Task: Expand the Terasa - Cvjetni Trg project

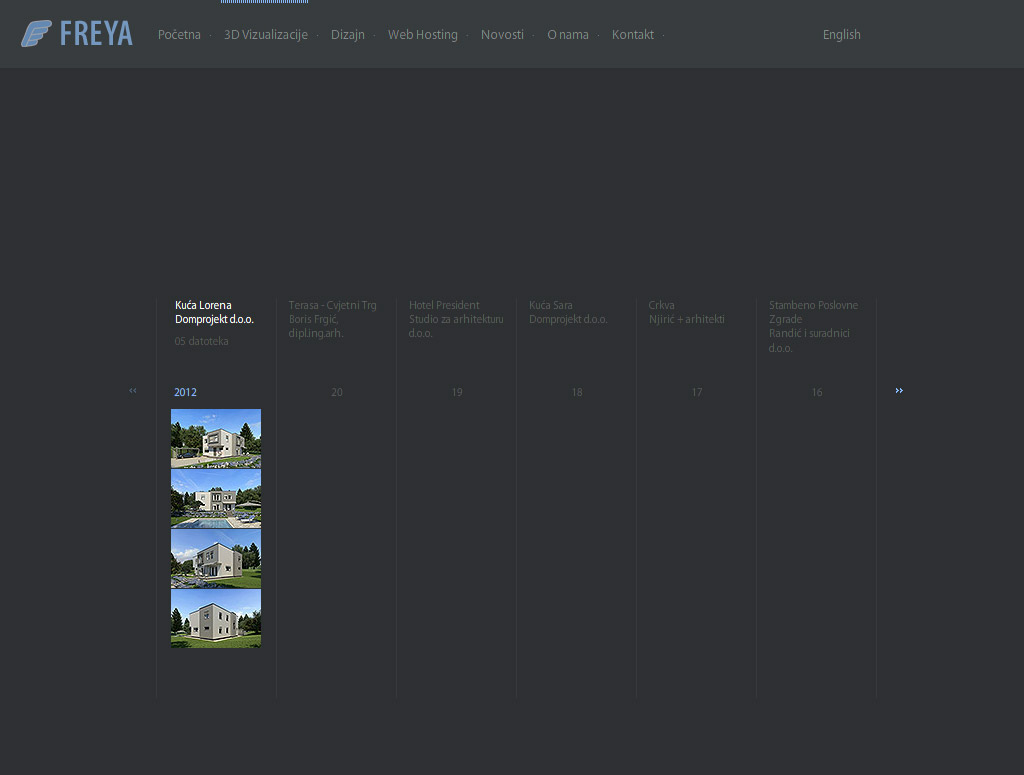Action: point(332,305)
